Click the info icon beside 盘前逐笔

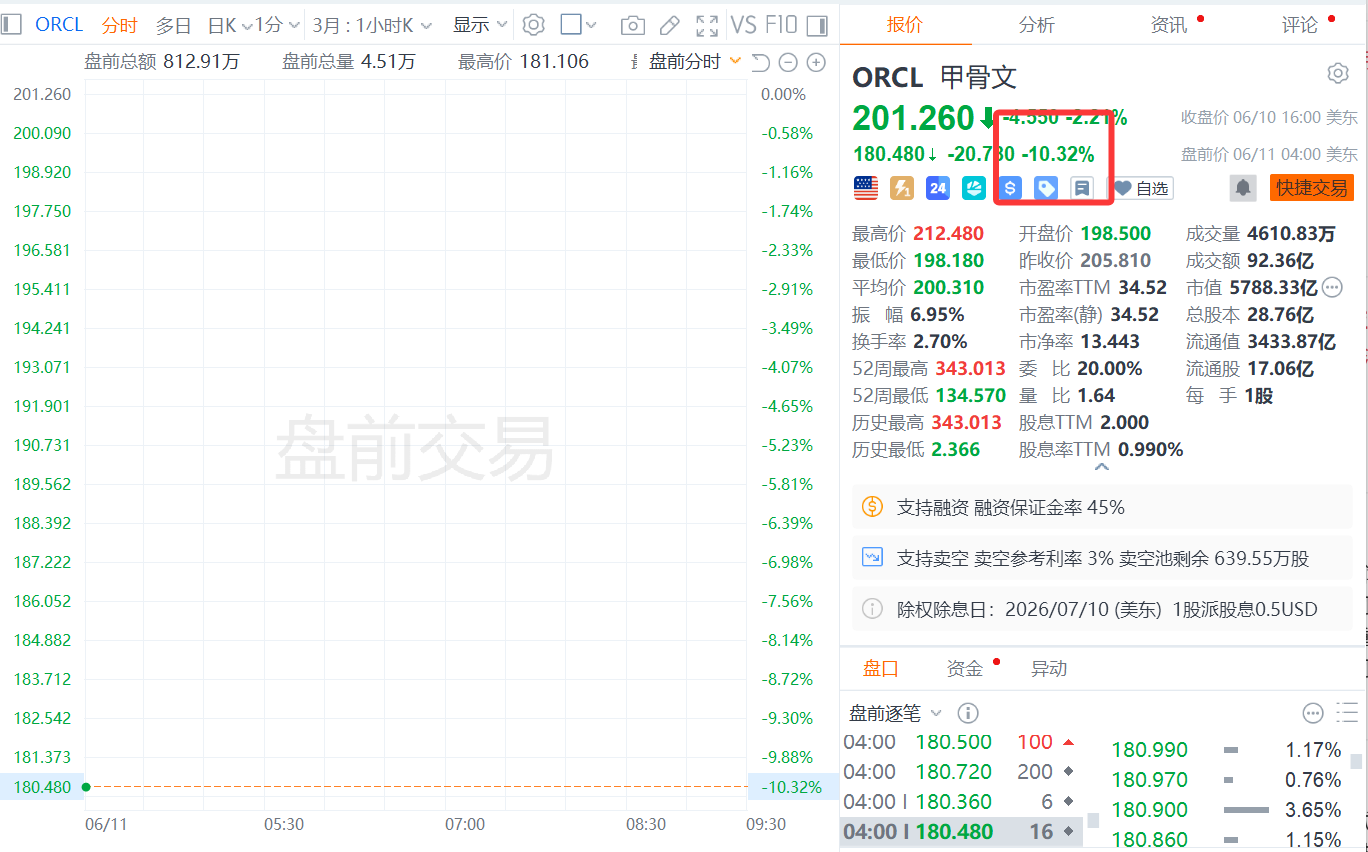coord(967,713)
